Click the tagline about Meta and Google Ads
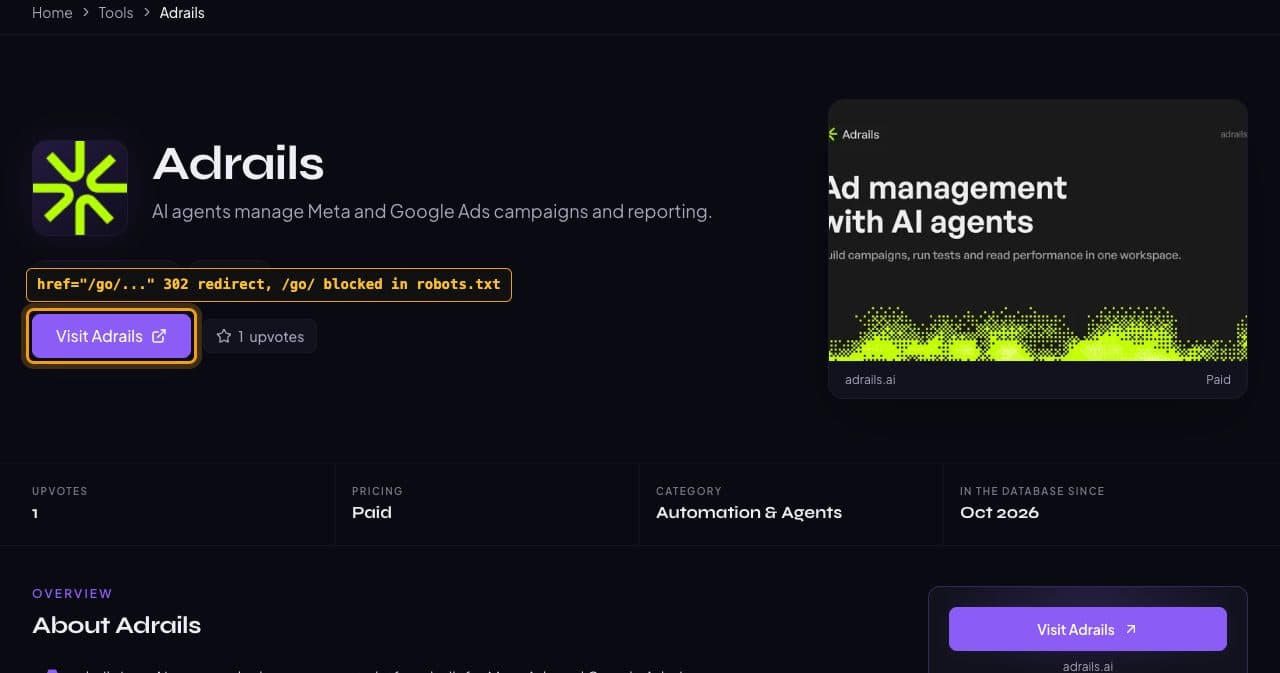 pyautogui.click(x=432, y=212)
